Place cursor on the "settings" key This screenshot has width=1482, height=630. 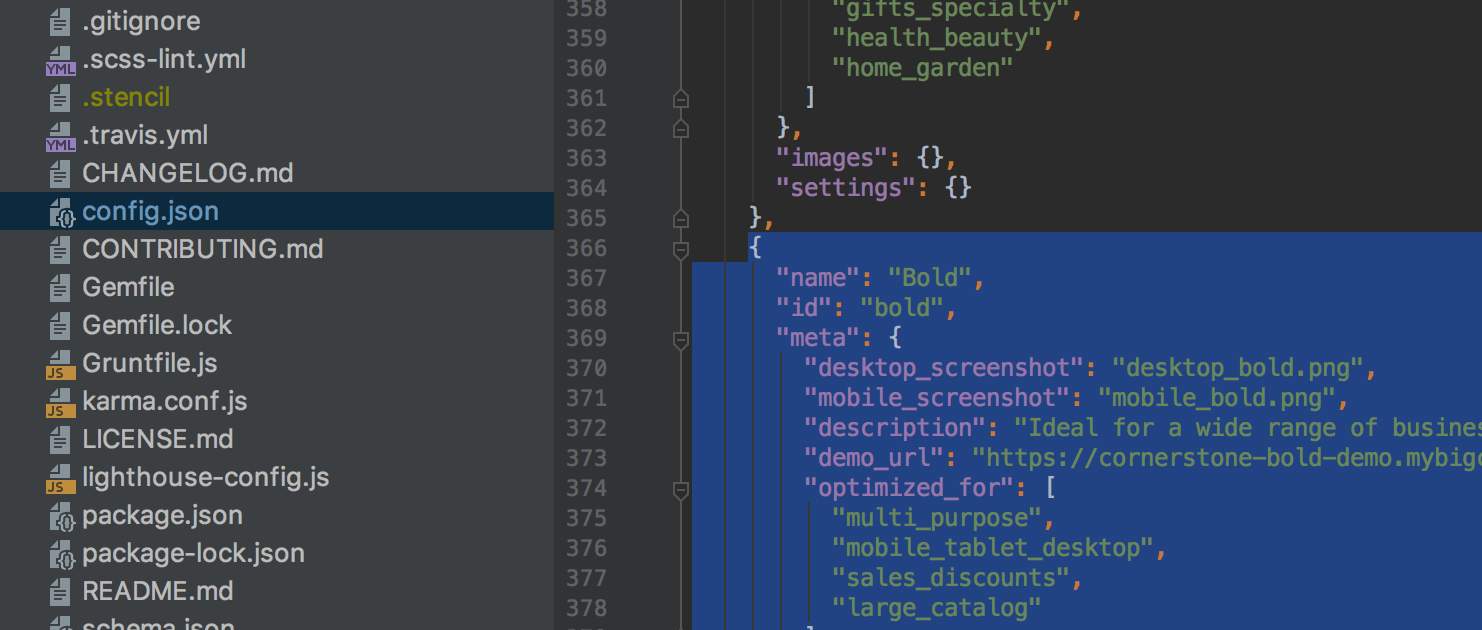(x=853, y=188)
